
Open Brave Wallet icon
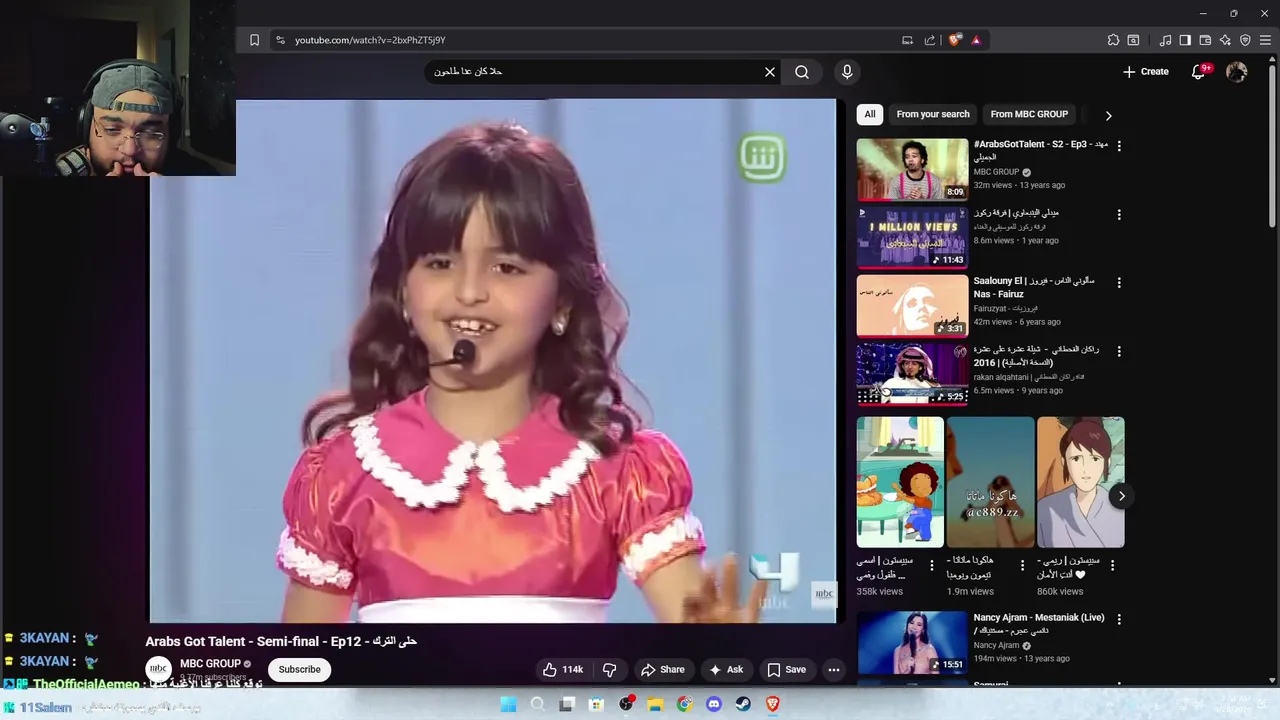(x=1205, y=40)
